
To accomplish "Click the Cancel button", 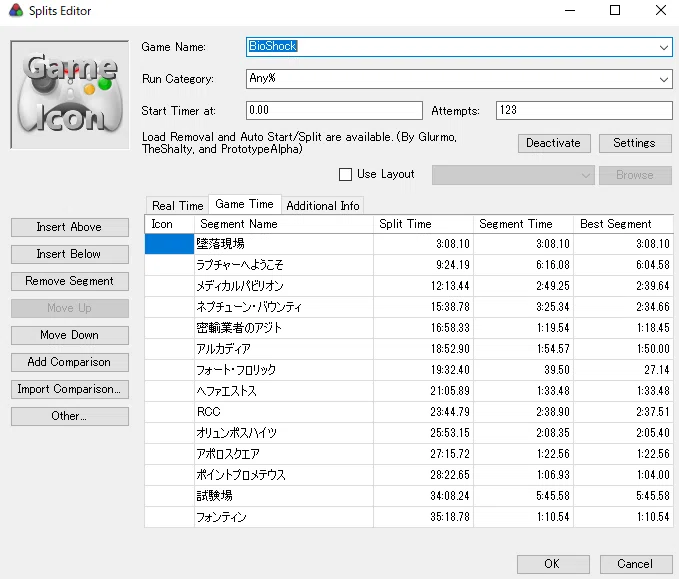I will click(636, 564).
